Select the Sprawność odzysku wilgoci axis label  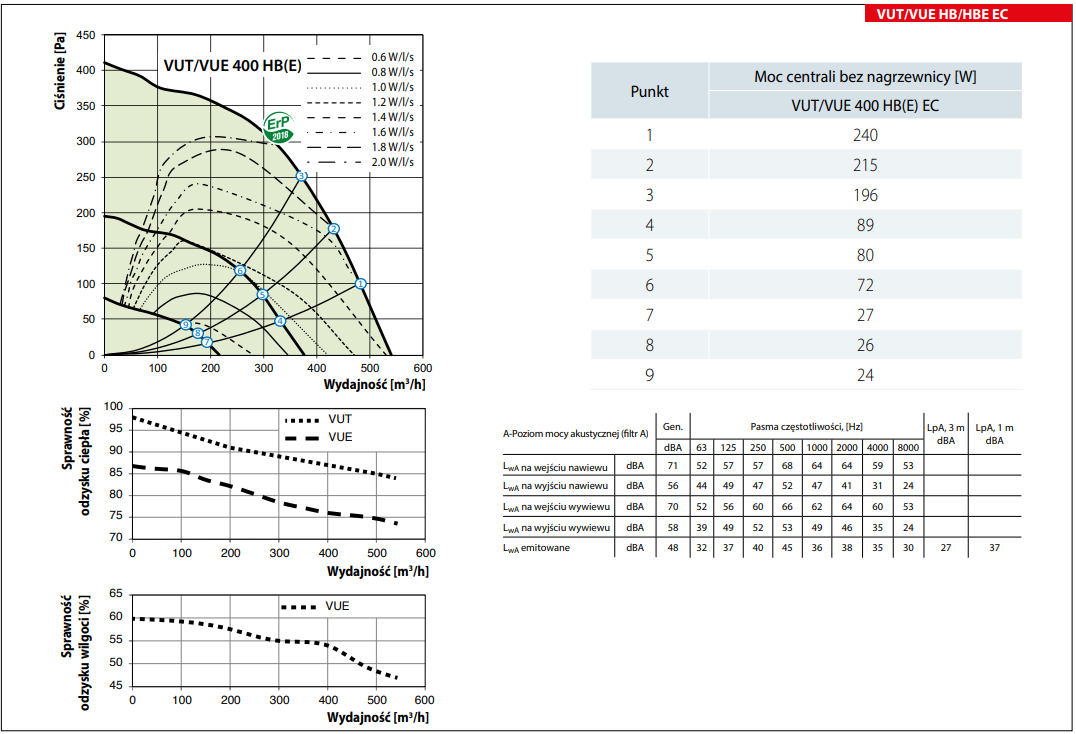75,652
